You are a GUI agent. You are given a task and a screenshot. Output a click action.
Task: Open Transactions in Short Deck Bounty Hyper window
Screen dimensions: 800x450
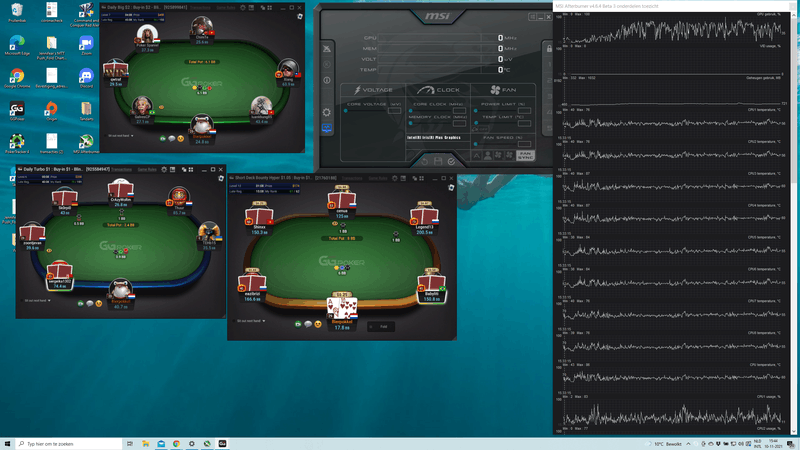coord(352,178)
